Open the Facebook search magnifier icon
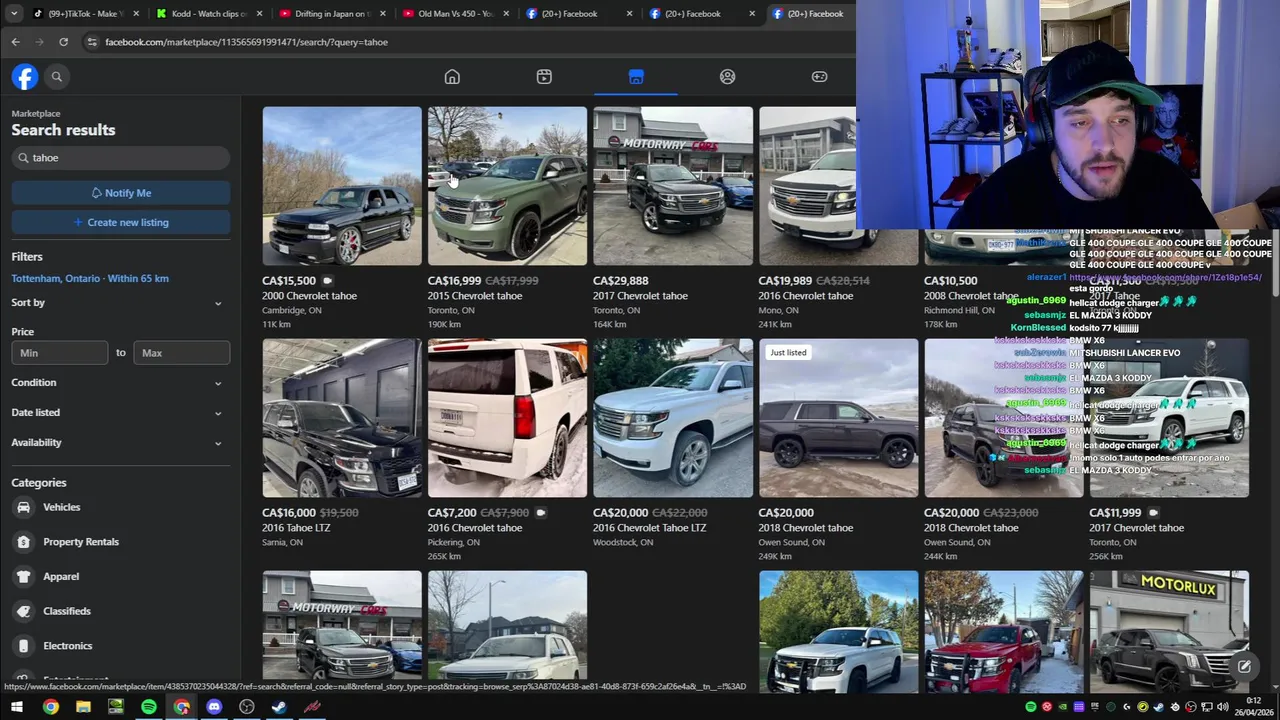1280x720 pixels. (x=57, y=77)
